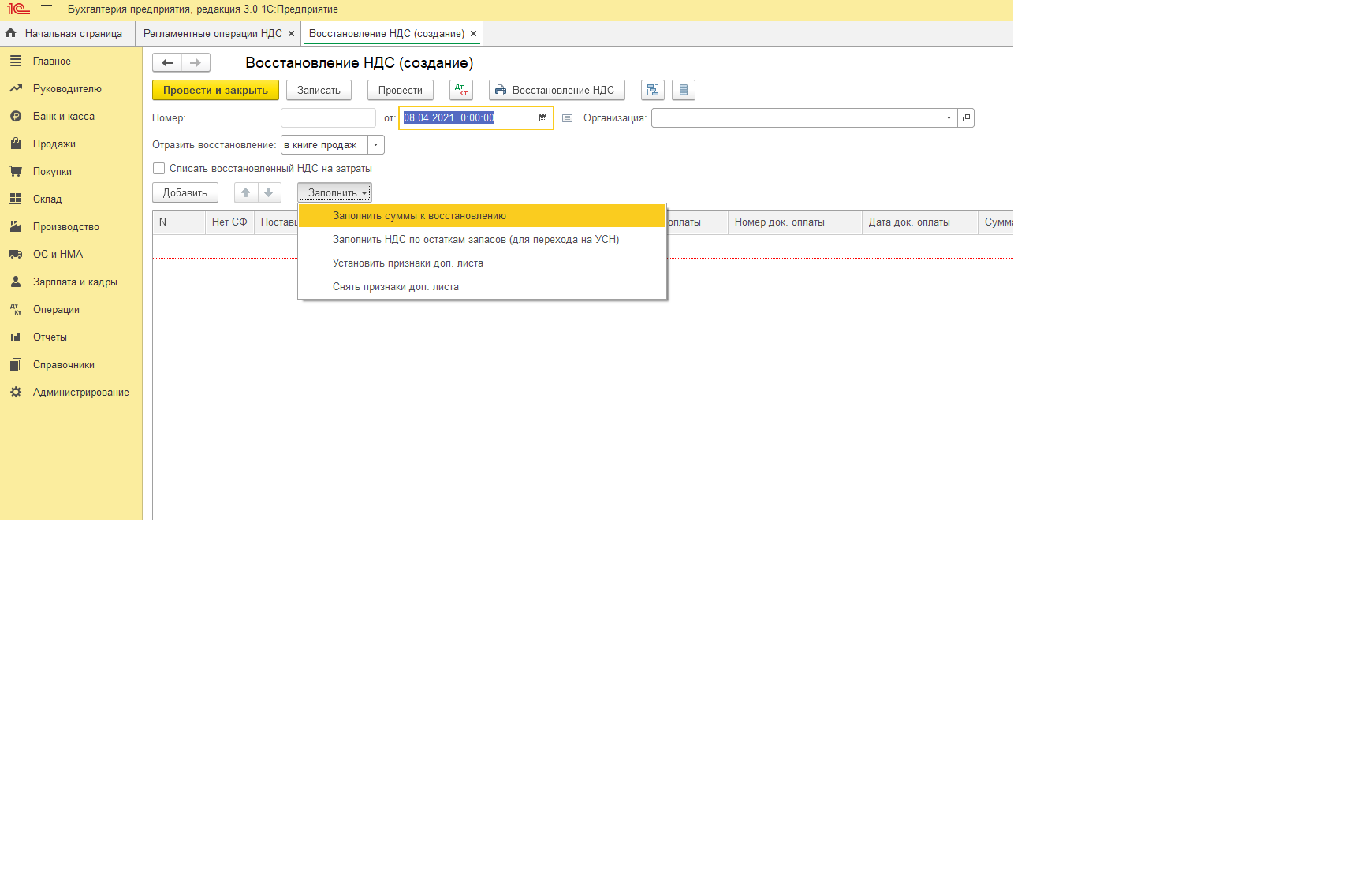Enable Списать восстановленный НДС на затраты checkbox
This screenshot has width=1372, height=880.
pos(159,169)
